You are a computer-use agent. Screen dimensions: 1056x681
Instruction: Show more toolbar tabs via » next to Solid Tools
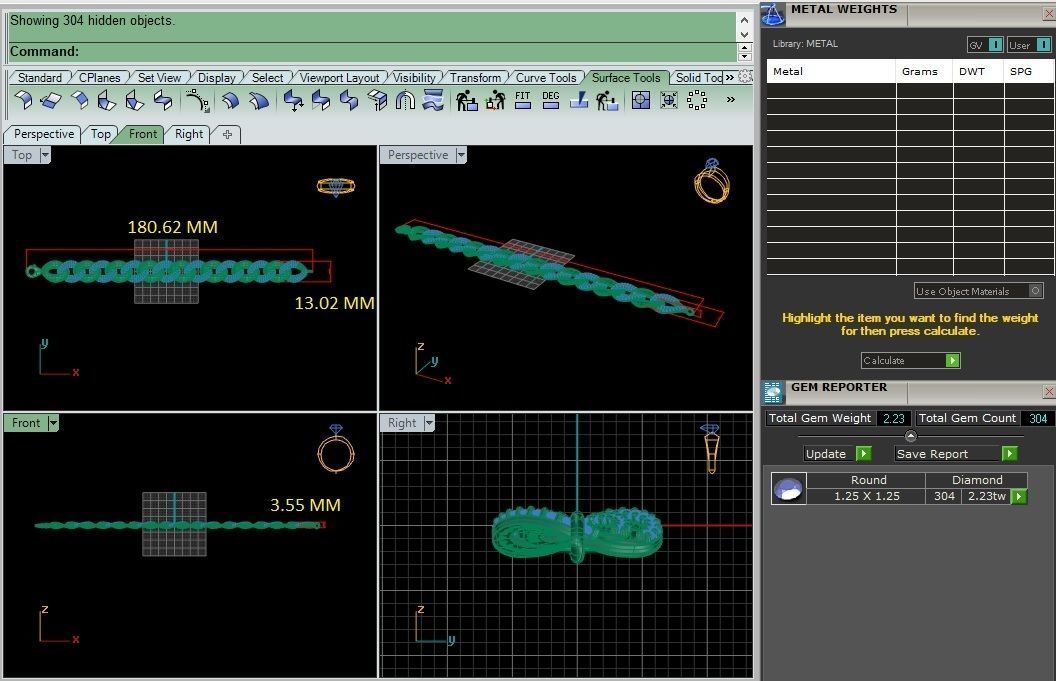click(729, 77)
